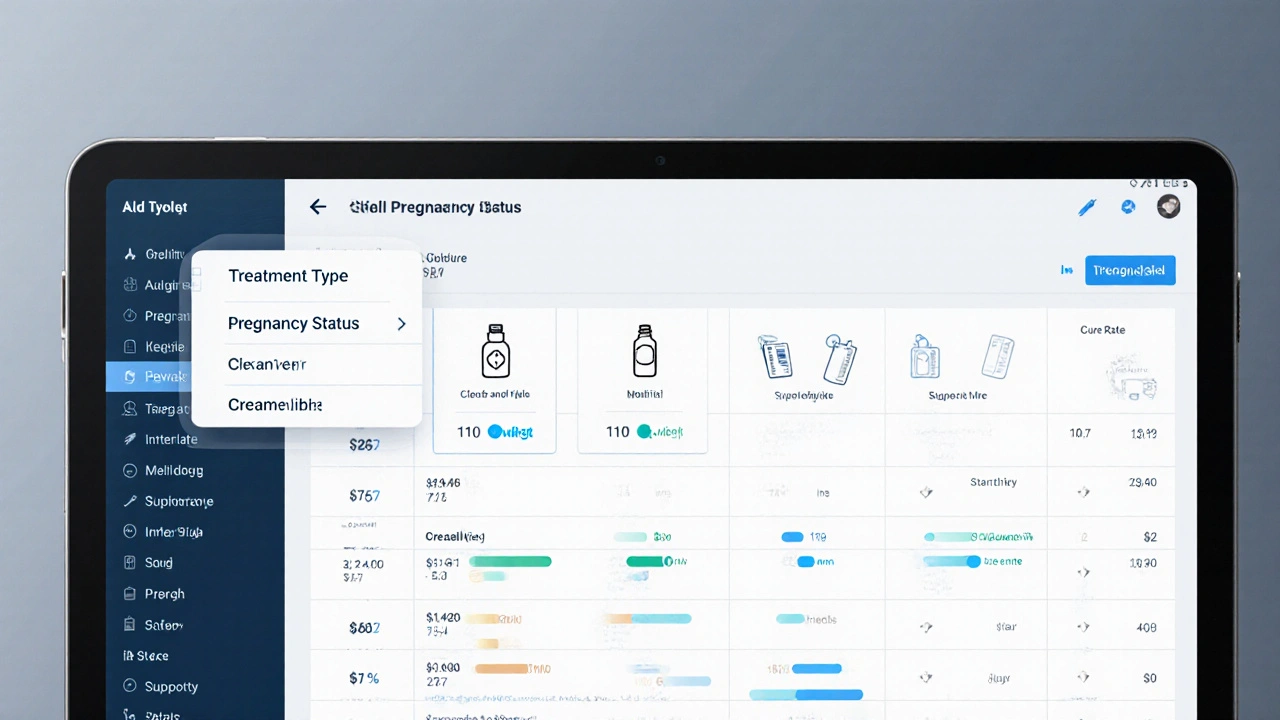Click the round blue icon beside the avatar
Viewport: 1280px width, 720px height.
(x=1128, y=207)
